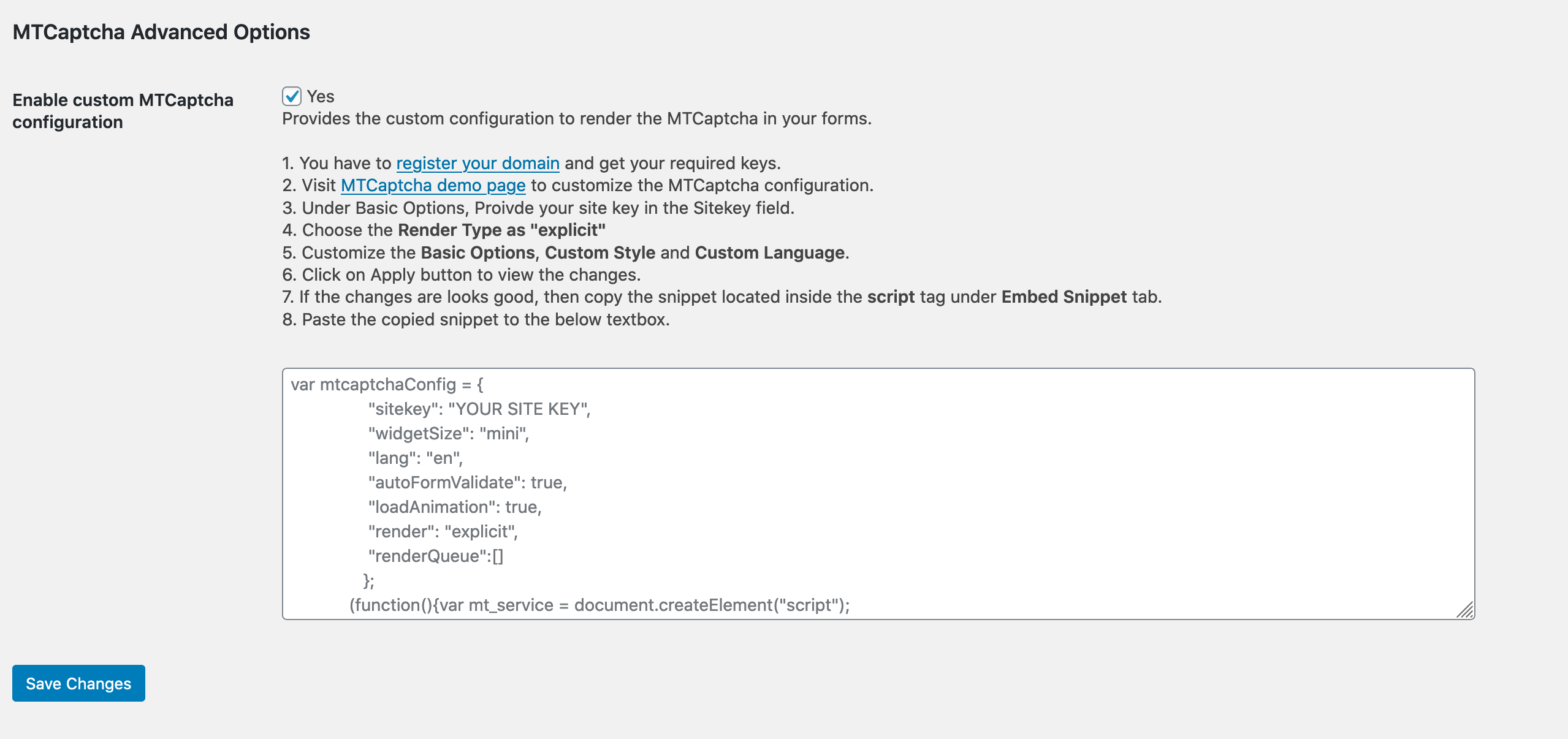Place cursor on the "widgetSize" line

[448, 433]
